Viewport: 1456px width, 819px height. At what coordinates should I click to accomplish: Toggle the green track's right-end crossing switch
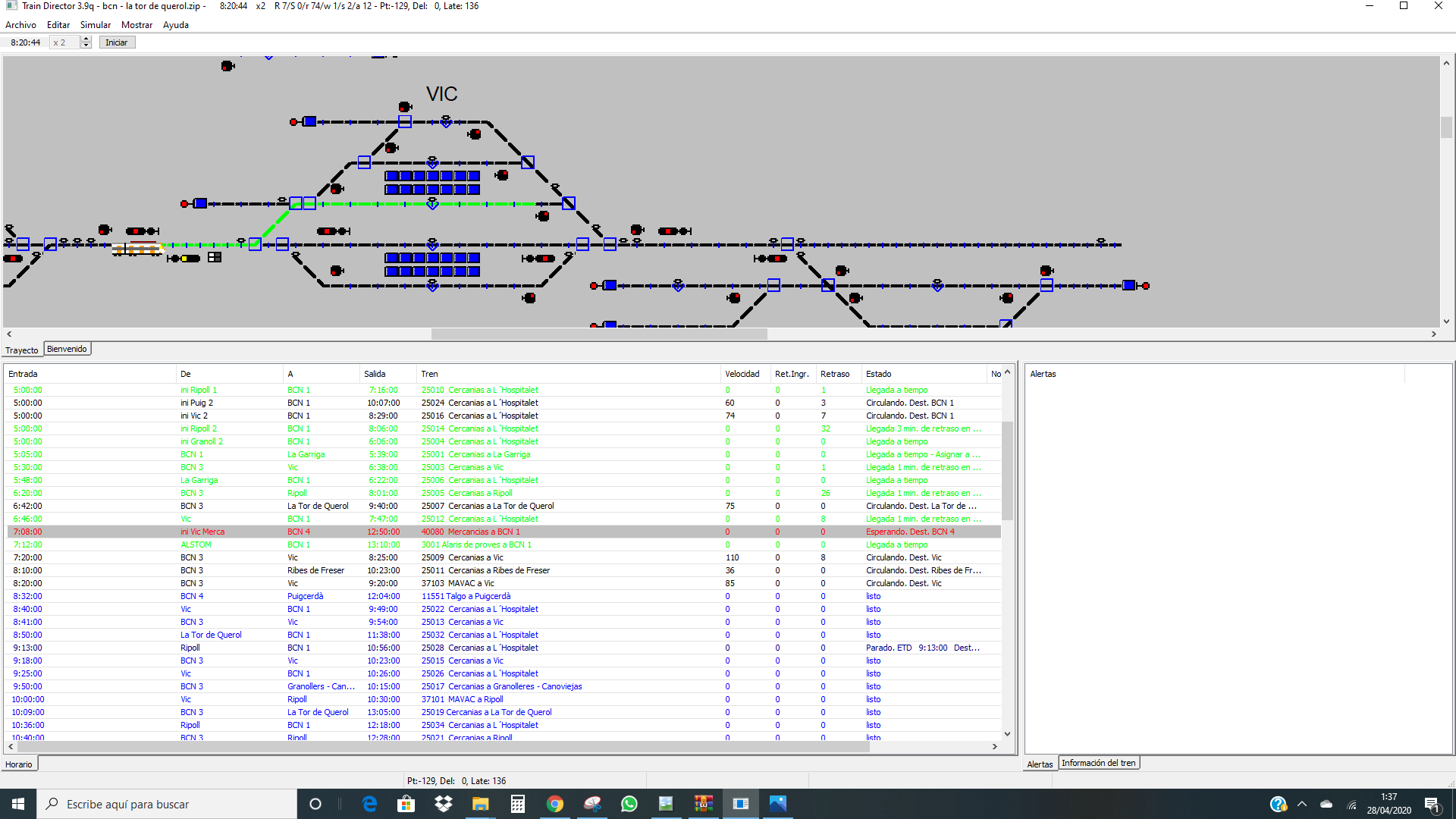tap(569, 203)
